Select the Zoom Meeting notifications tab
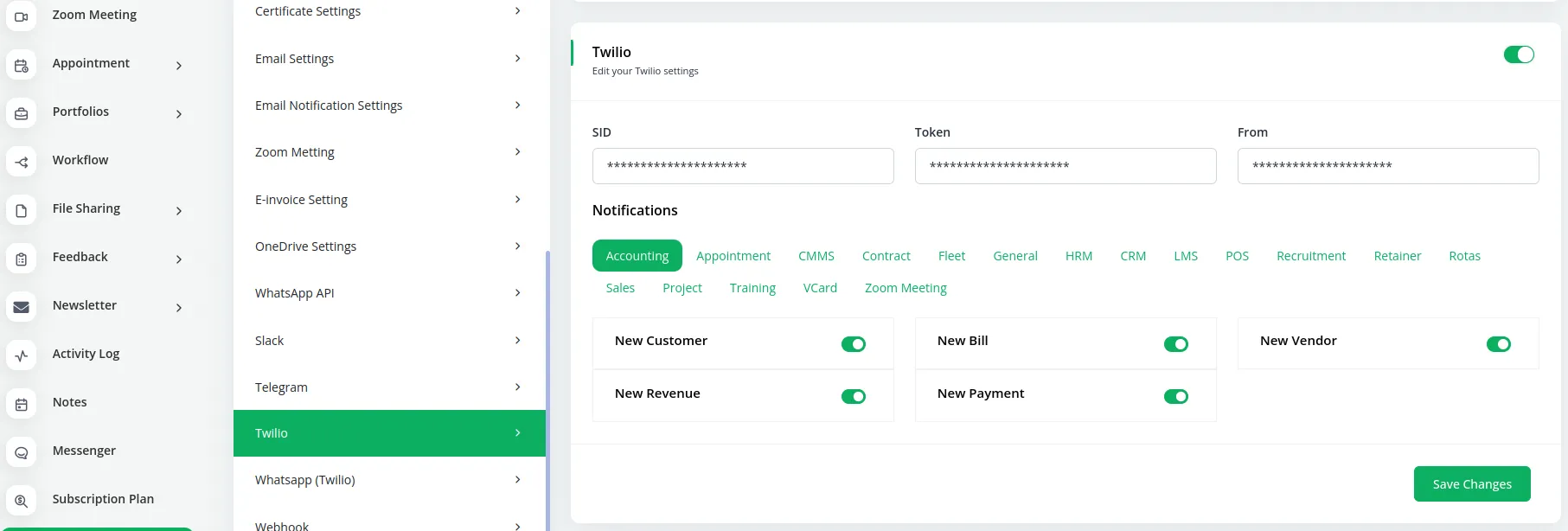 (x=905, y=288)
